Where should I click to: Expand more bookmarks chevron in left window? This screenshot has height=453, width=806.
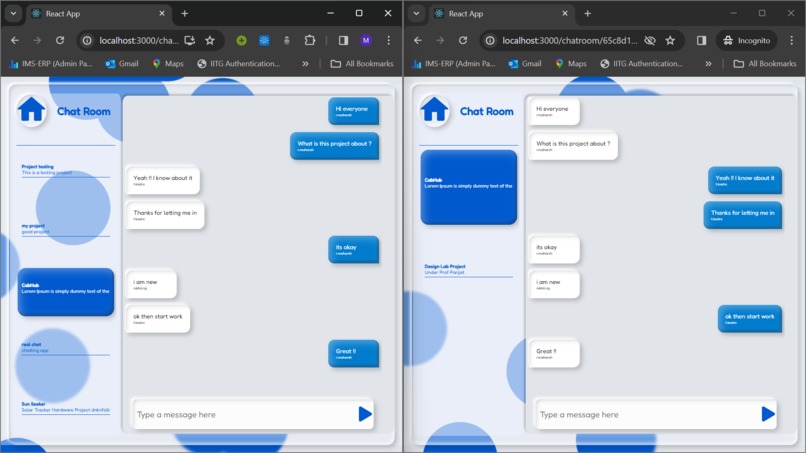point(305,64)
